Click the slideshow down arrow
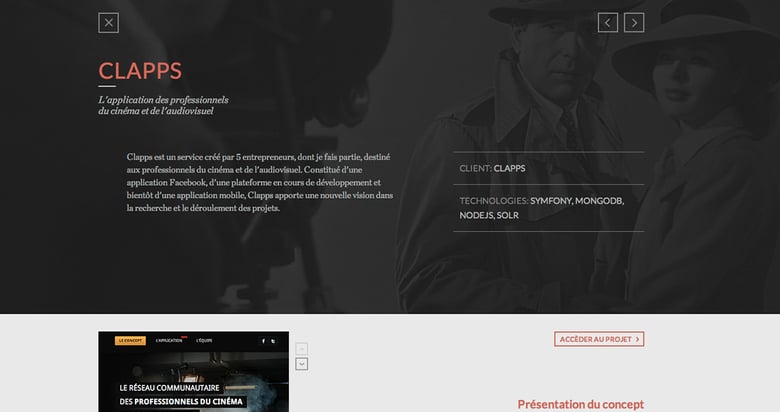 pyautogui.click(x=302, y=364)
